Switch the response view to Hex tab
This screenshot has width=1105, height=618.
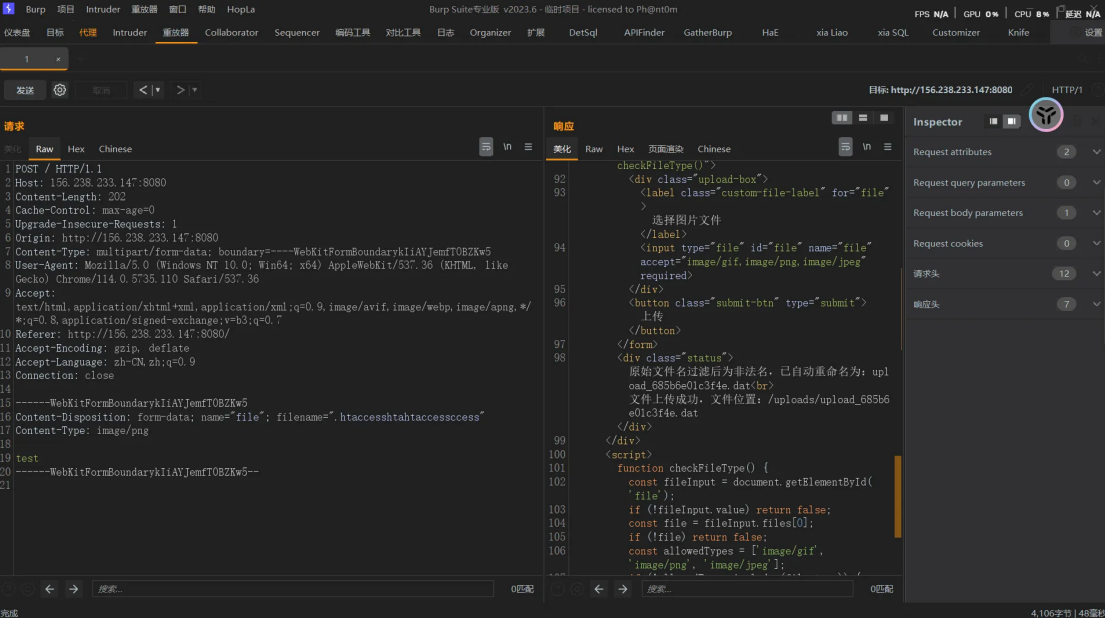click(625, 149)
